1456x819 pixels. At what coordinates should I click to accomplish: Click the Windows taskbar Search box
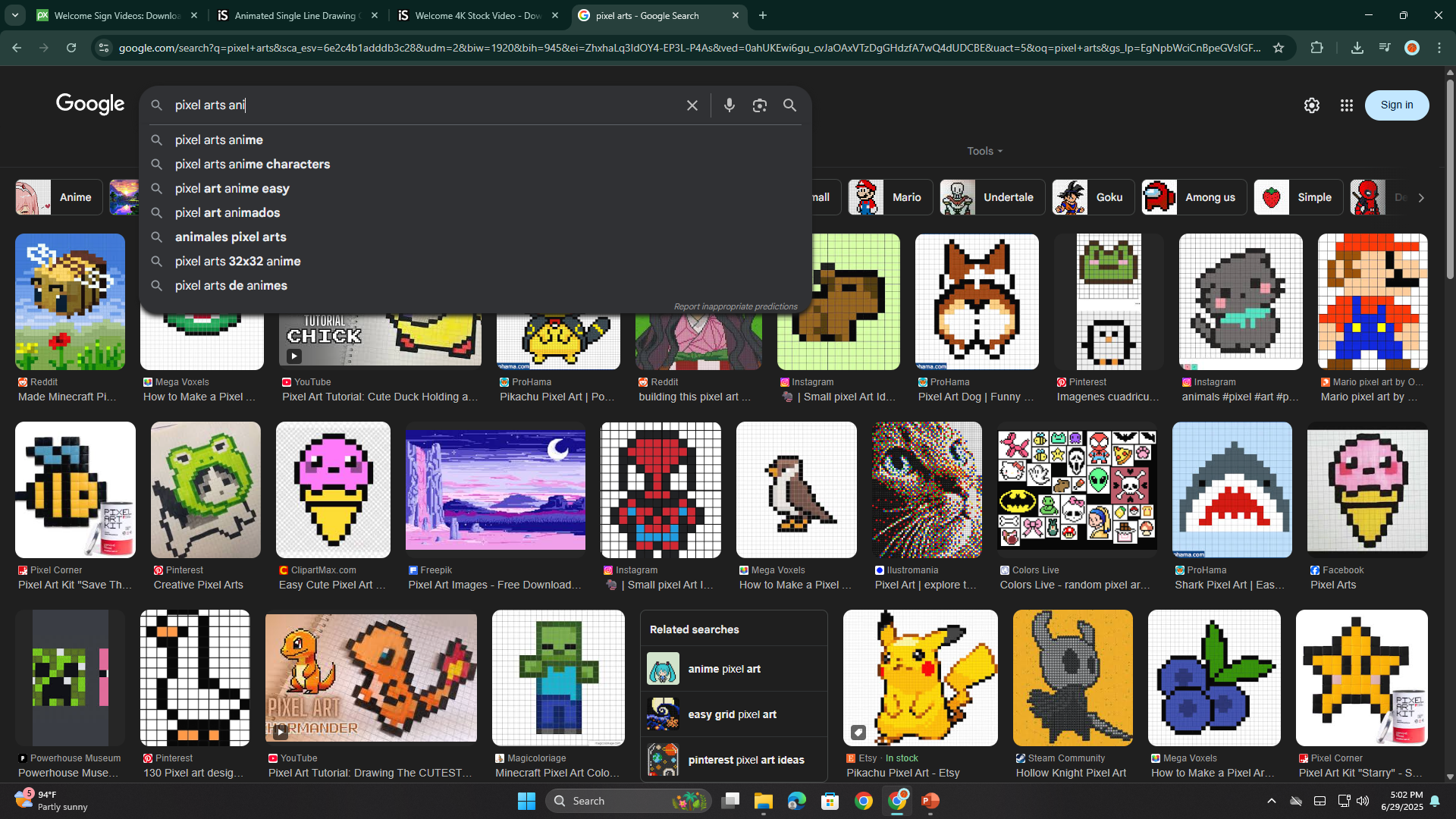628,801
